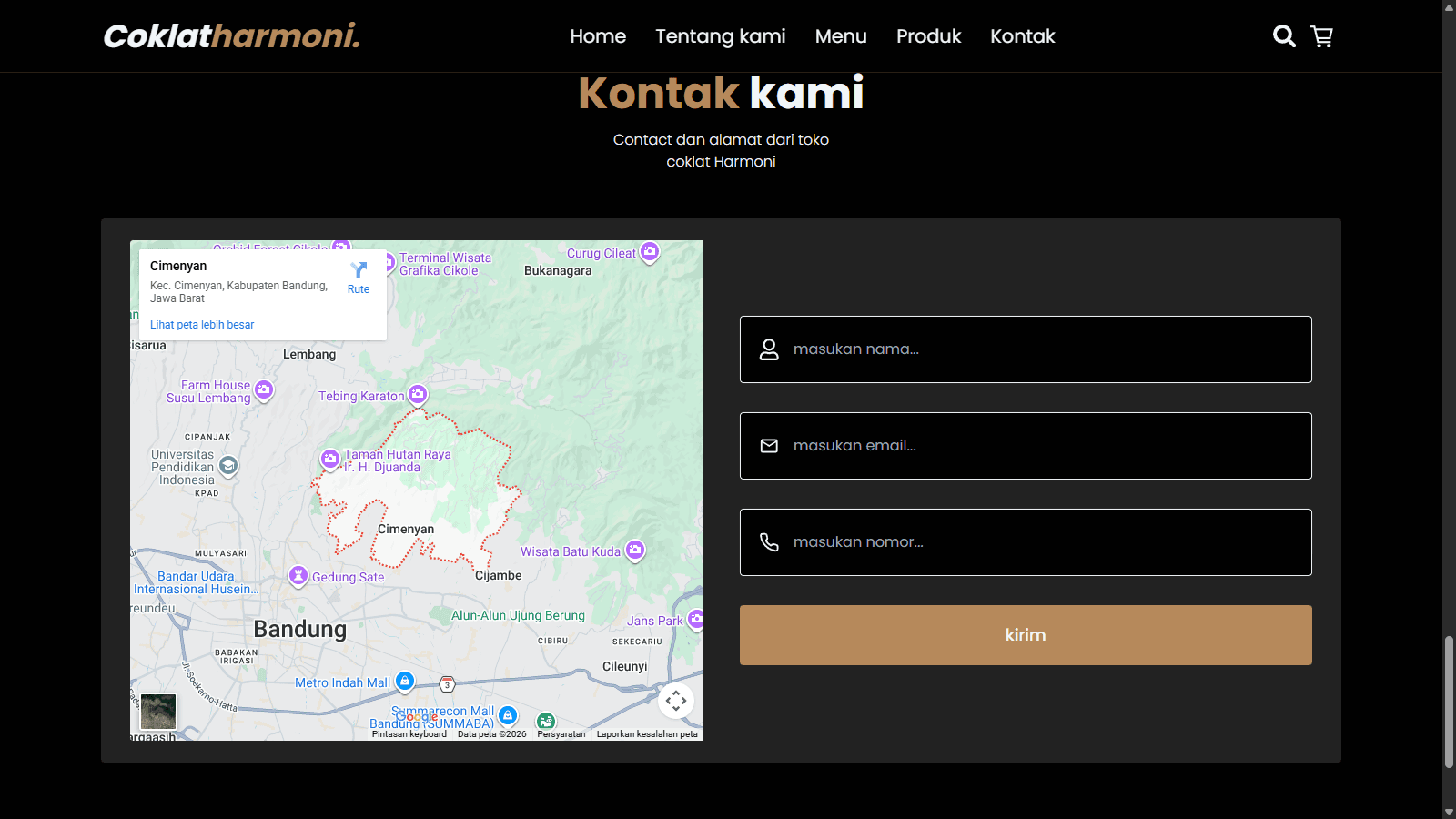Open the search icon
The image size is (1456, 819).
click(x=1284, y=36)
